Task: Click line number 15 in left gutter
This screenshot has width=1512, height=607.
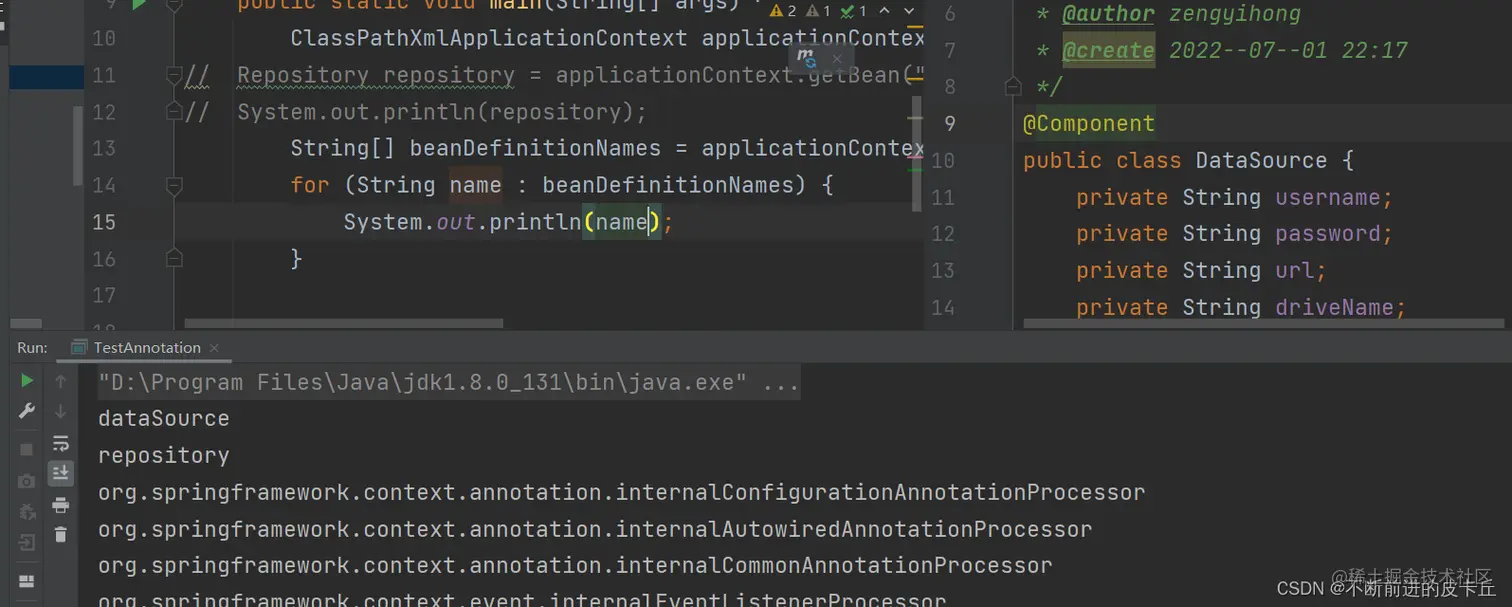Action: pyautogui.click(x=103, y=222)
